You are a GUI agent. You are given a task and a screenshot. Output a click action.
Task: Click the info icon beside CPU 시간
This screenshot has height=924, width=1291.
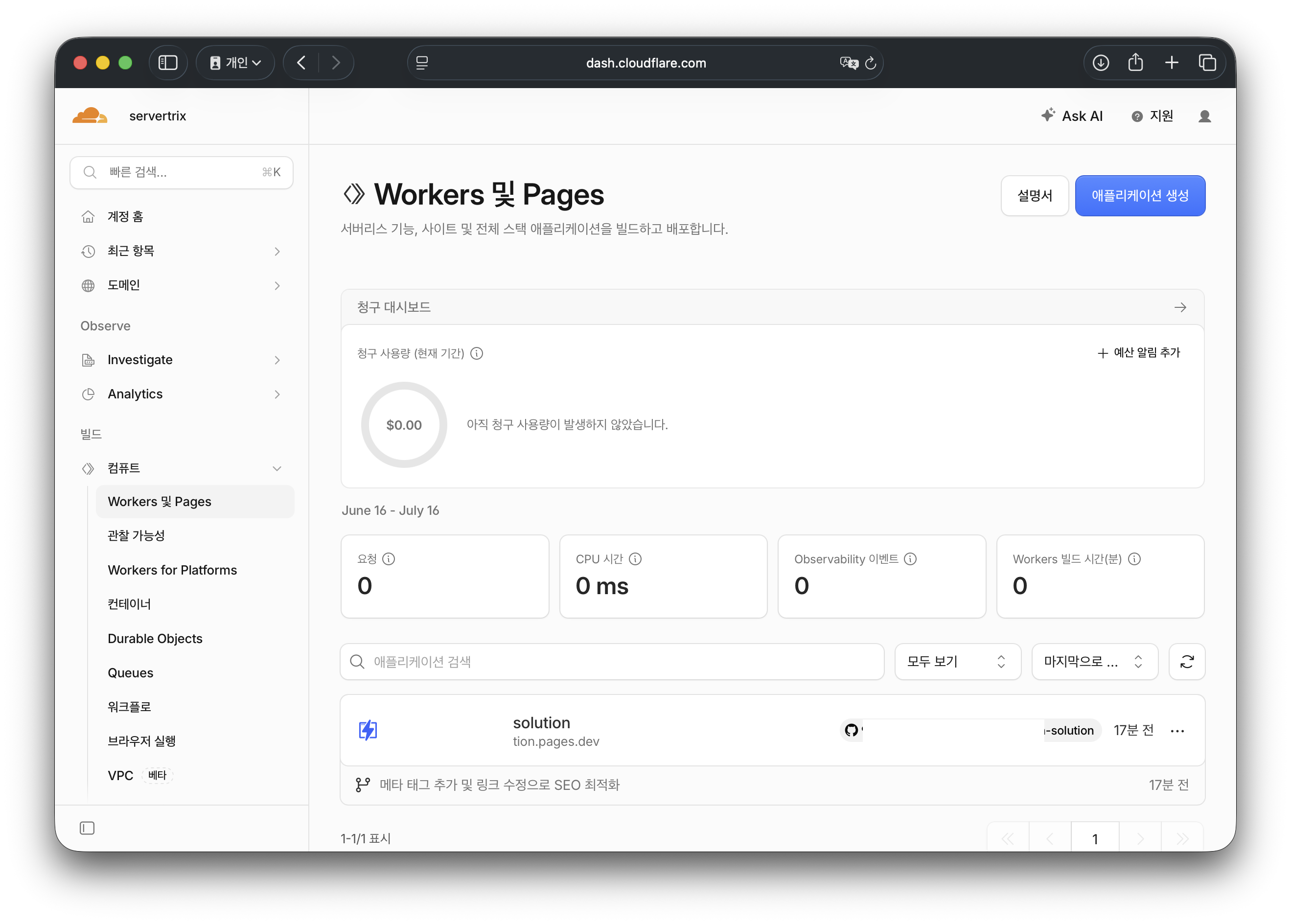(635, 559)
